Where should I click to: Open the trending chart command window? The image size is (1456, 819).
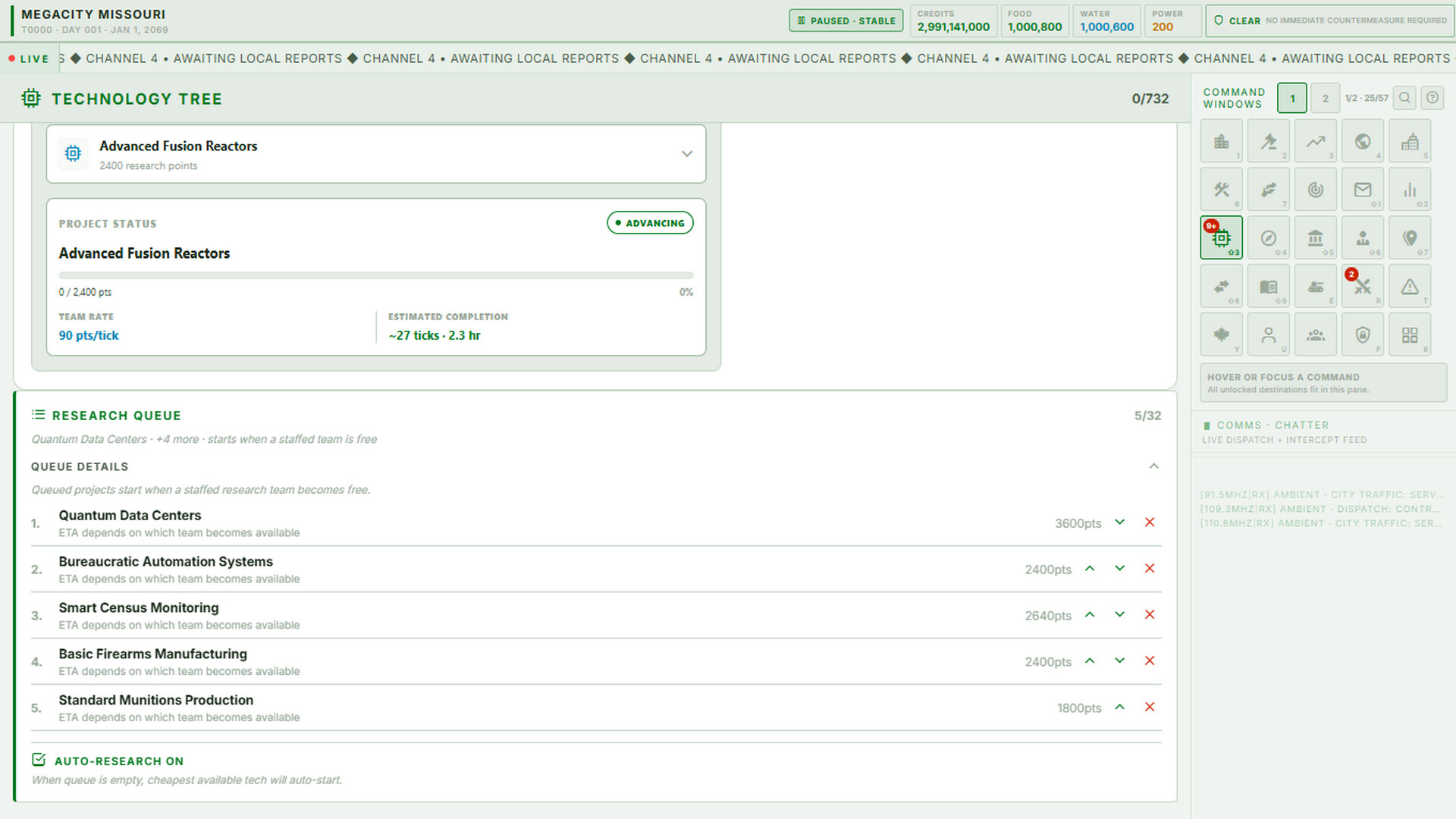tap(1316, 141)
